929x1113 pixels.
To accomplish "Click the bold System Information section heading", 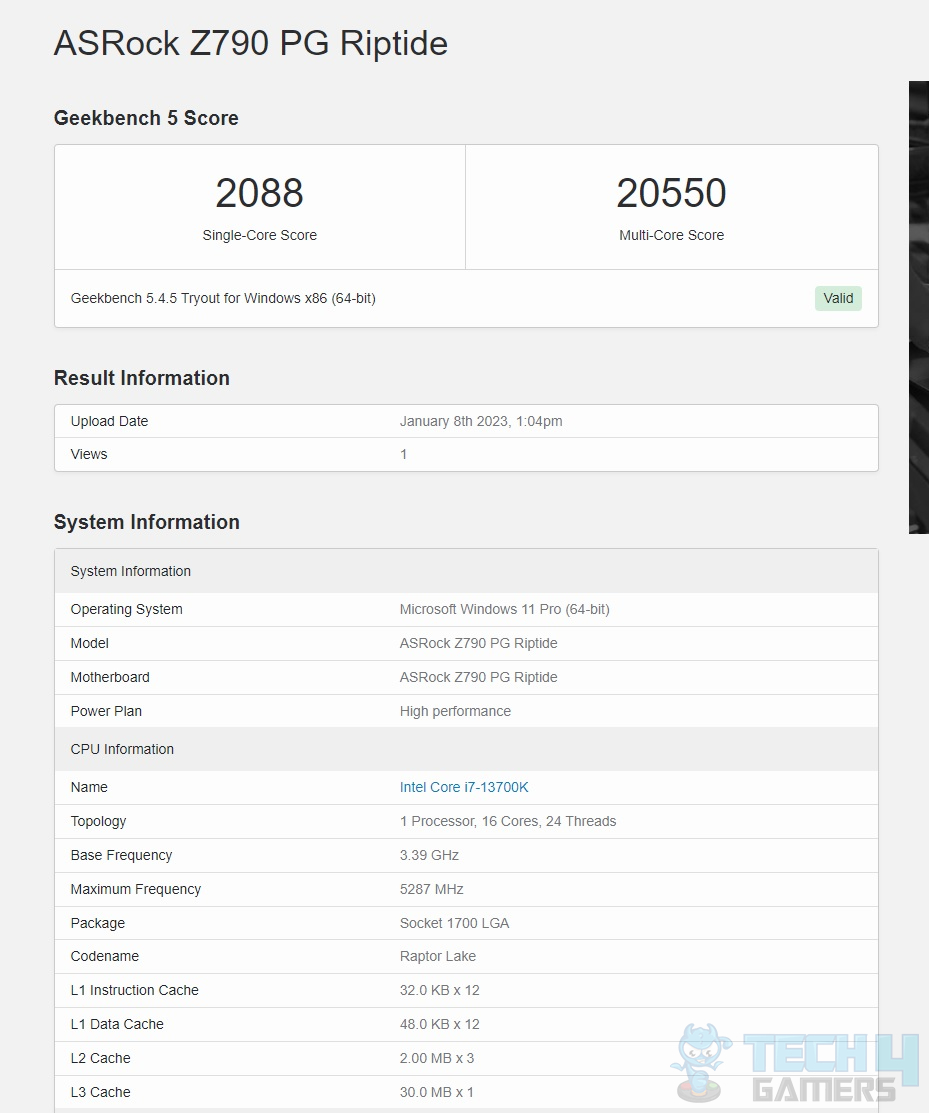I will (147, 522).
